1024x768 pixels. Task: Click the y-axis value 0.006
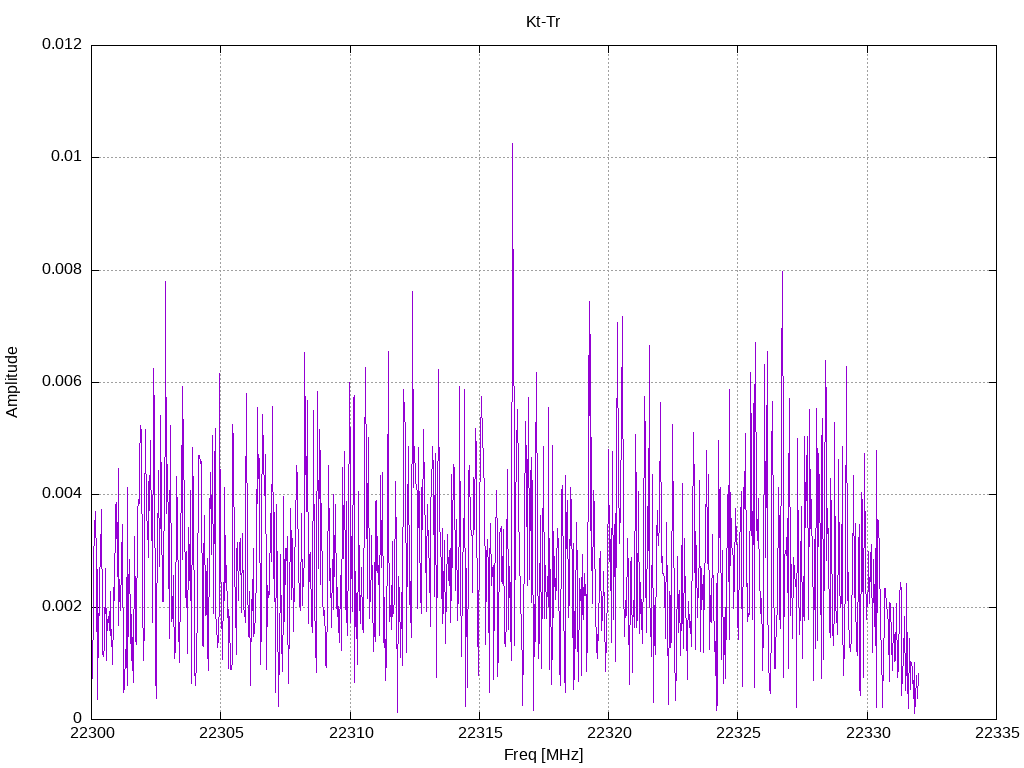(x=62, y=382)
